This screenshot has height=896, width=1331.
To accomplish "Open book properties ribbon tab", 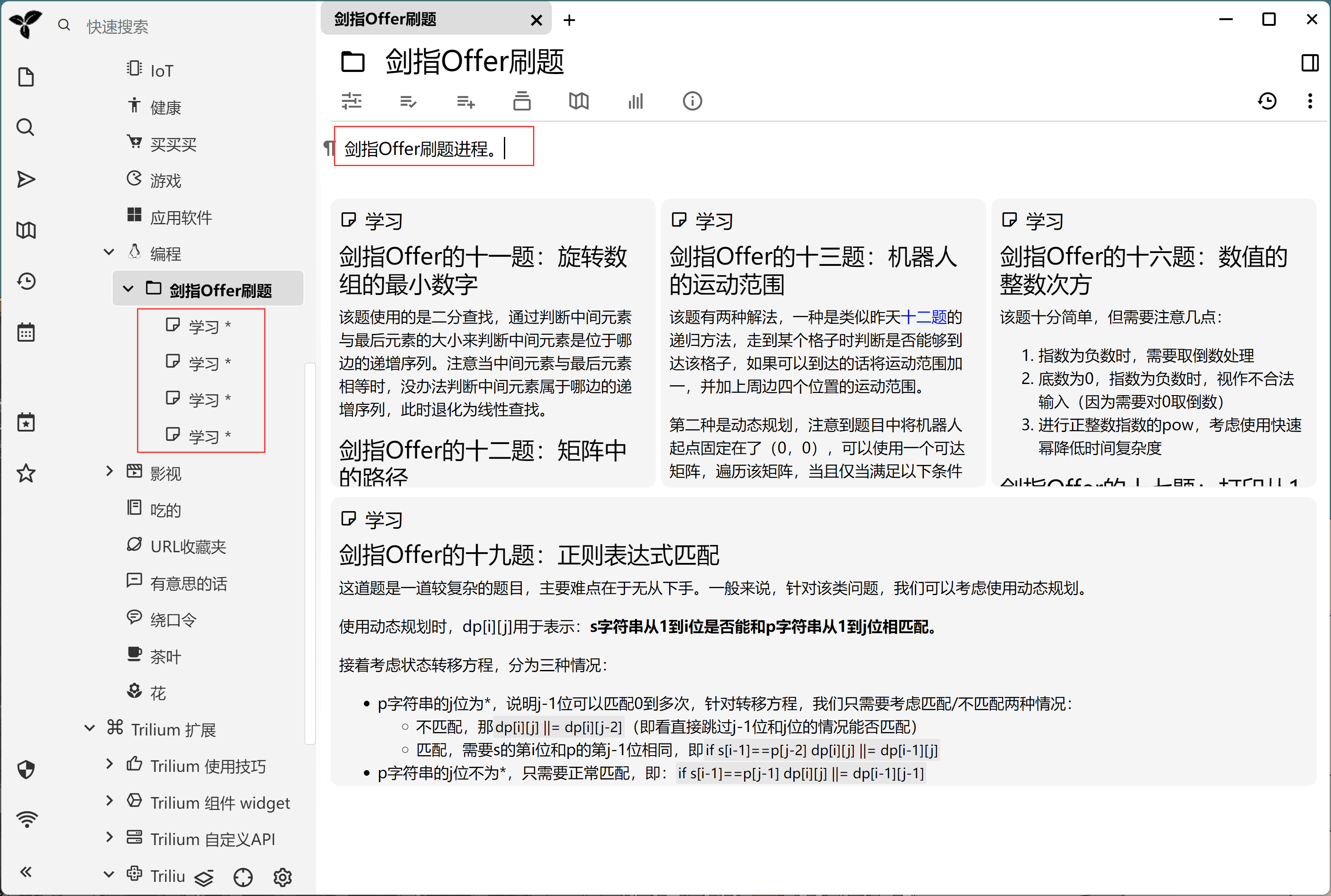I will click(522, 101).
